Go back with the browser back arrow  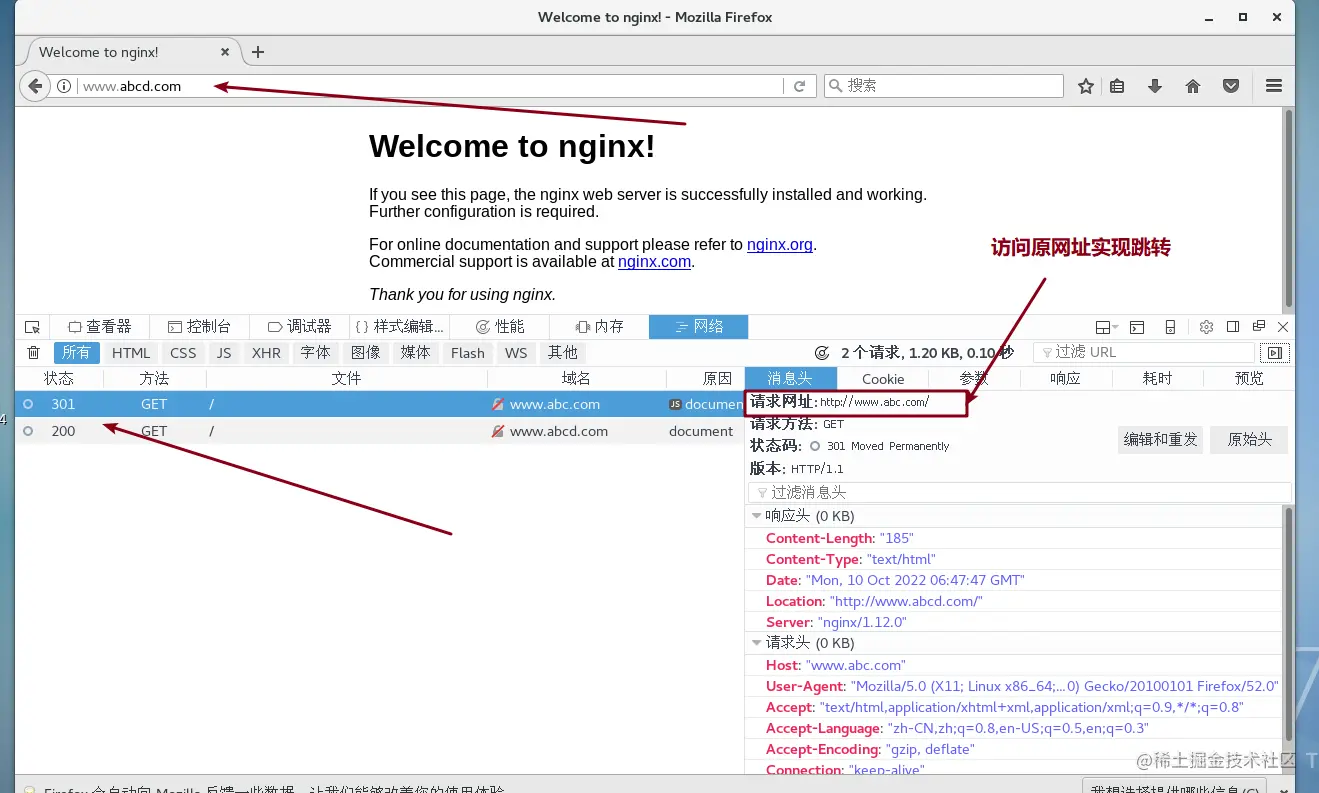[x=35, y=86]
